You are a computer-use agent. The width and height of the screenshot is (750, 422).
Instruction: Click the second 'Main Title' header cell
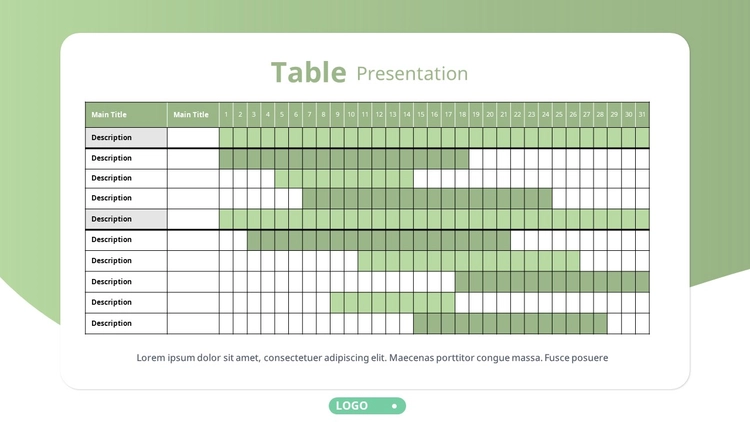193,115
